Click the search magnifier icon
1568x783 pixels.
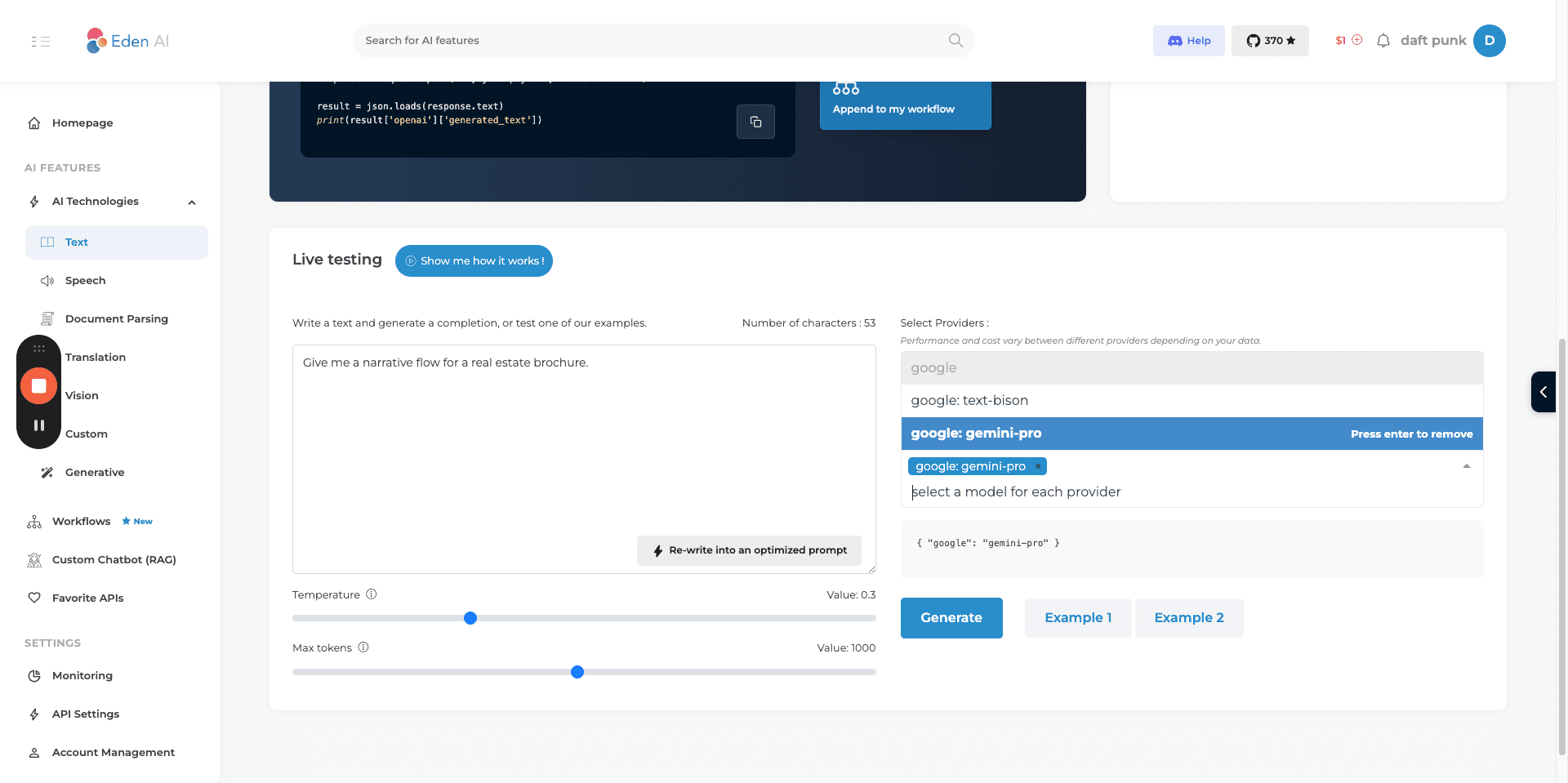(955, 40)
